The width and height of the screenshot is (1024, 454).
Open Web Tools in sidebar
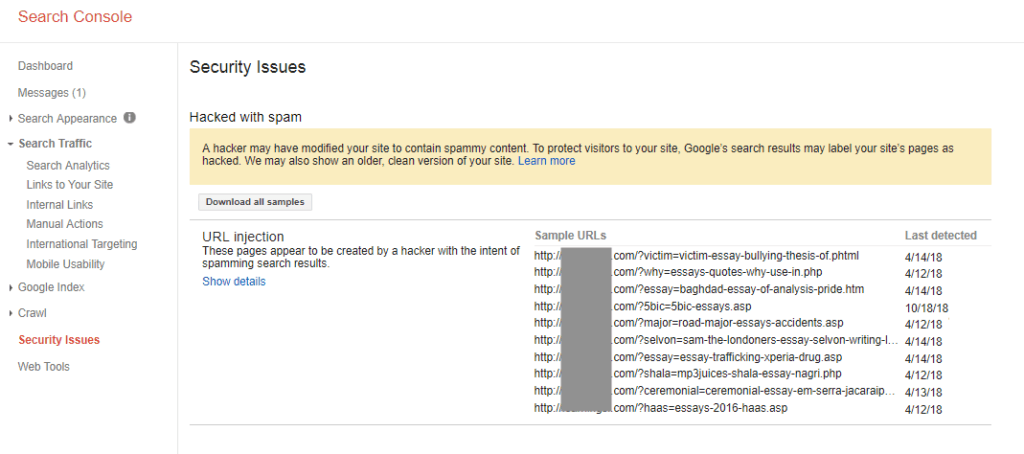coord(44,367)
